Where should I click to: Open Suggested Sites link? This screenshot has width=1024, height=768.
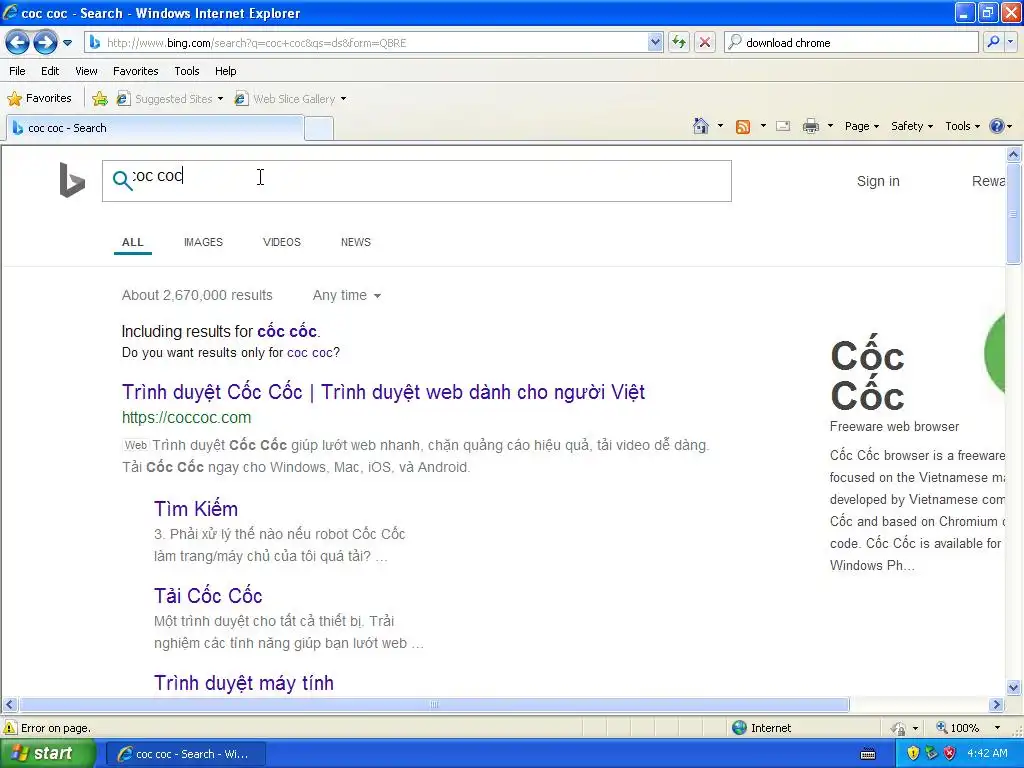click(166, 99)
